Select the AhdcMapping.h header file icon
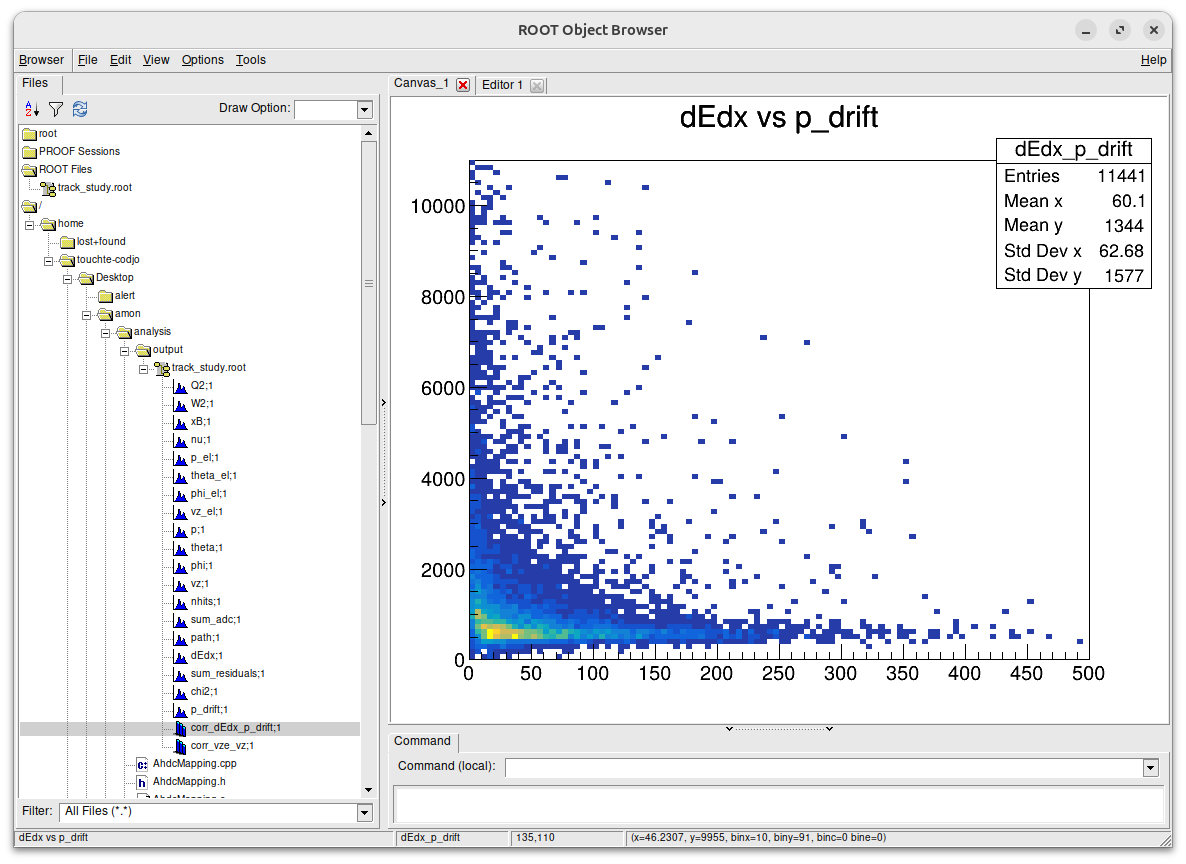This screenshot has width=1186, height=864. coord(142,782)
